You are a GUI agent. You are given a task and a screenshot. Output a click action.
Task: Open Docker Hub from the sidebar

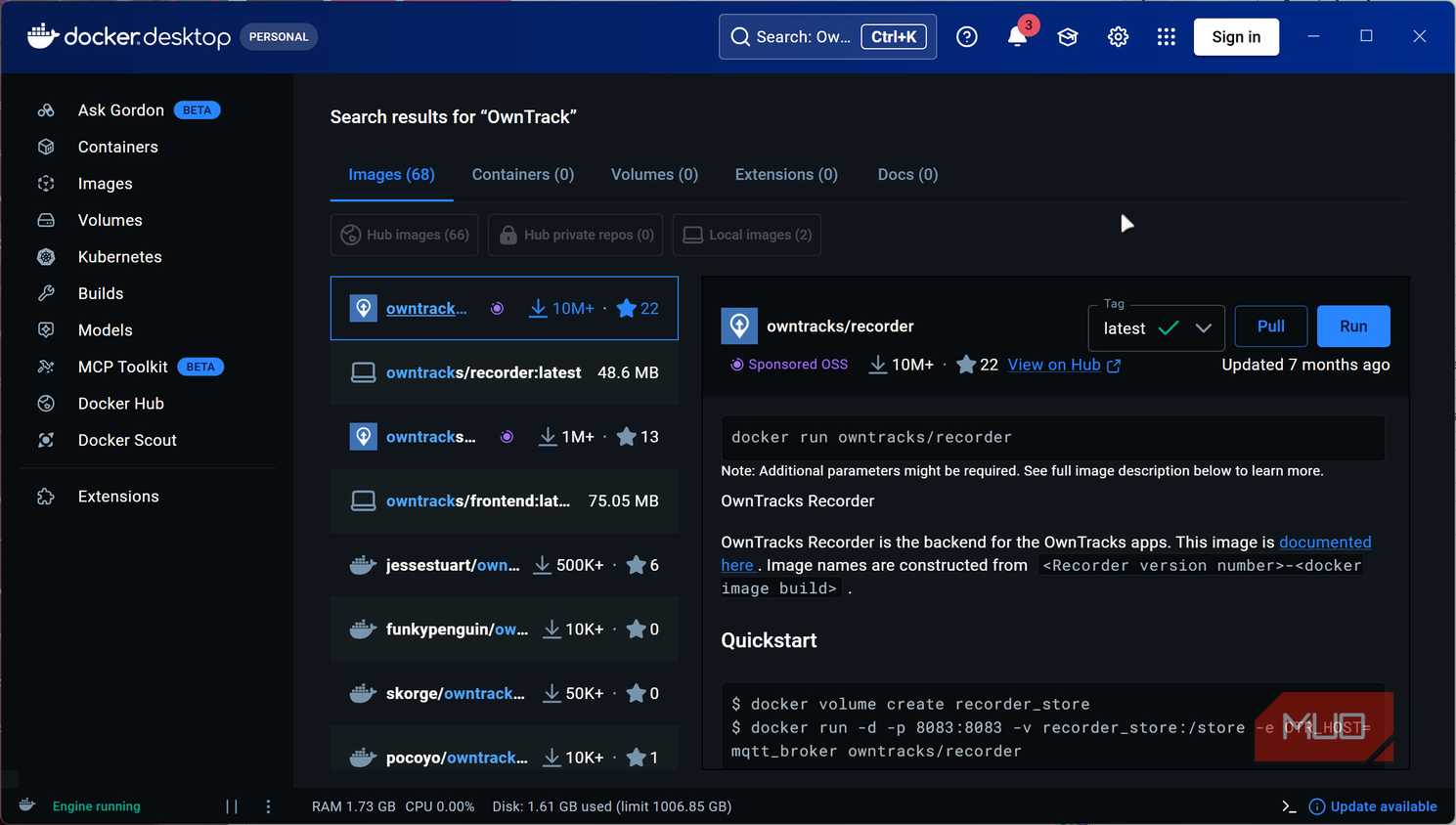tap(120, 404)
